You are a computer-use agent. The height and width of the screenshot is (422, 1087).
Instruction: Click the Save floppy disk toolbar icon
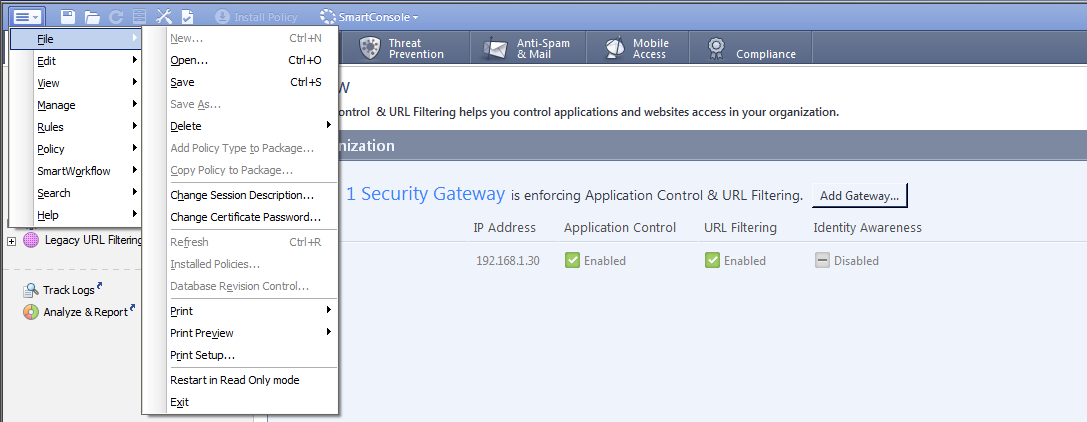(x=67, y=17)
